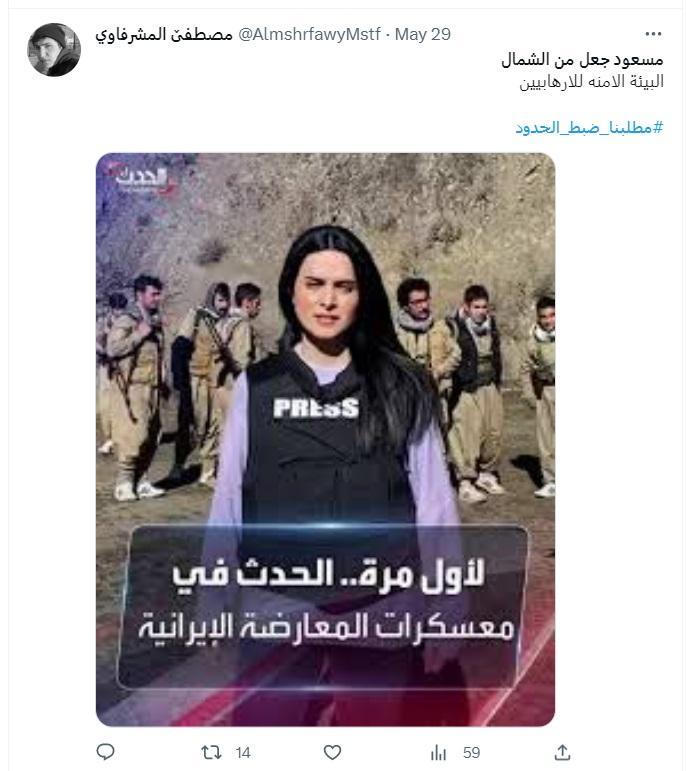Open the May 29 timestamp link
The image size is (687, 771).
pos(423,34)
